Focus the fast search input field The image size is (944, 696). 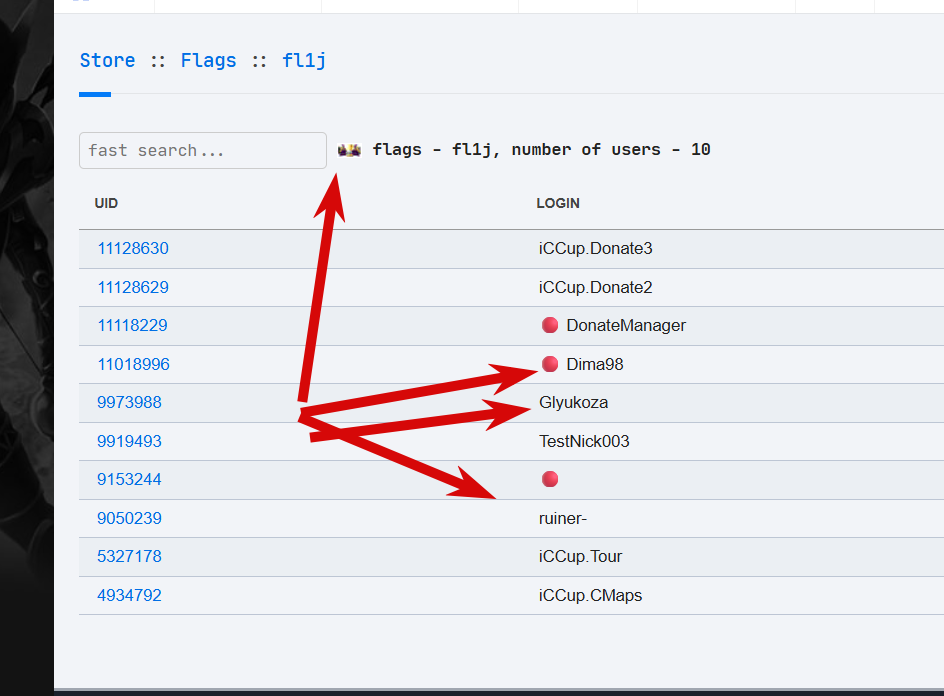tap(203, 151)
